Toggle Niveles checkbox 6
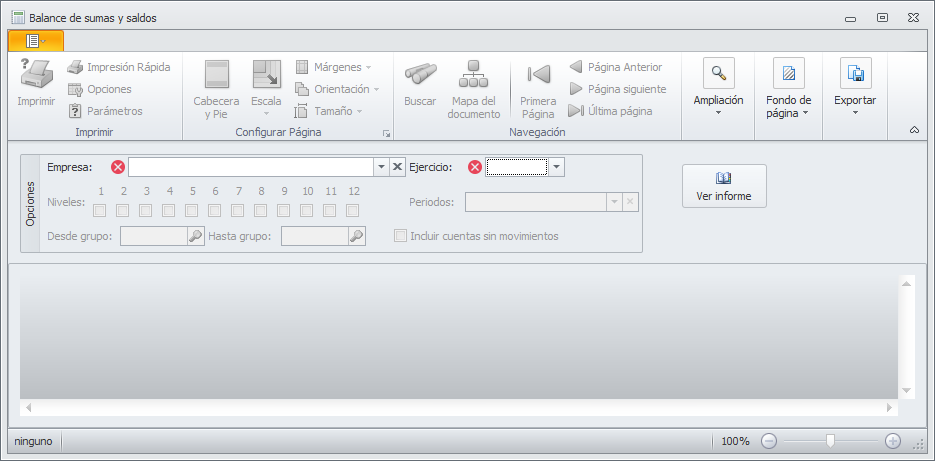The height and width of the screenshot is (461, 935). (x=215, y=211)
